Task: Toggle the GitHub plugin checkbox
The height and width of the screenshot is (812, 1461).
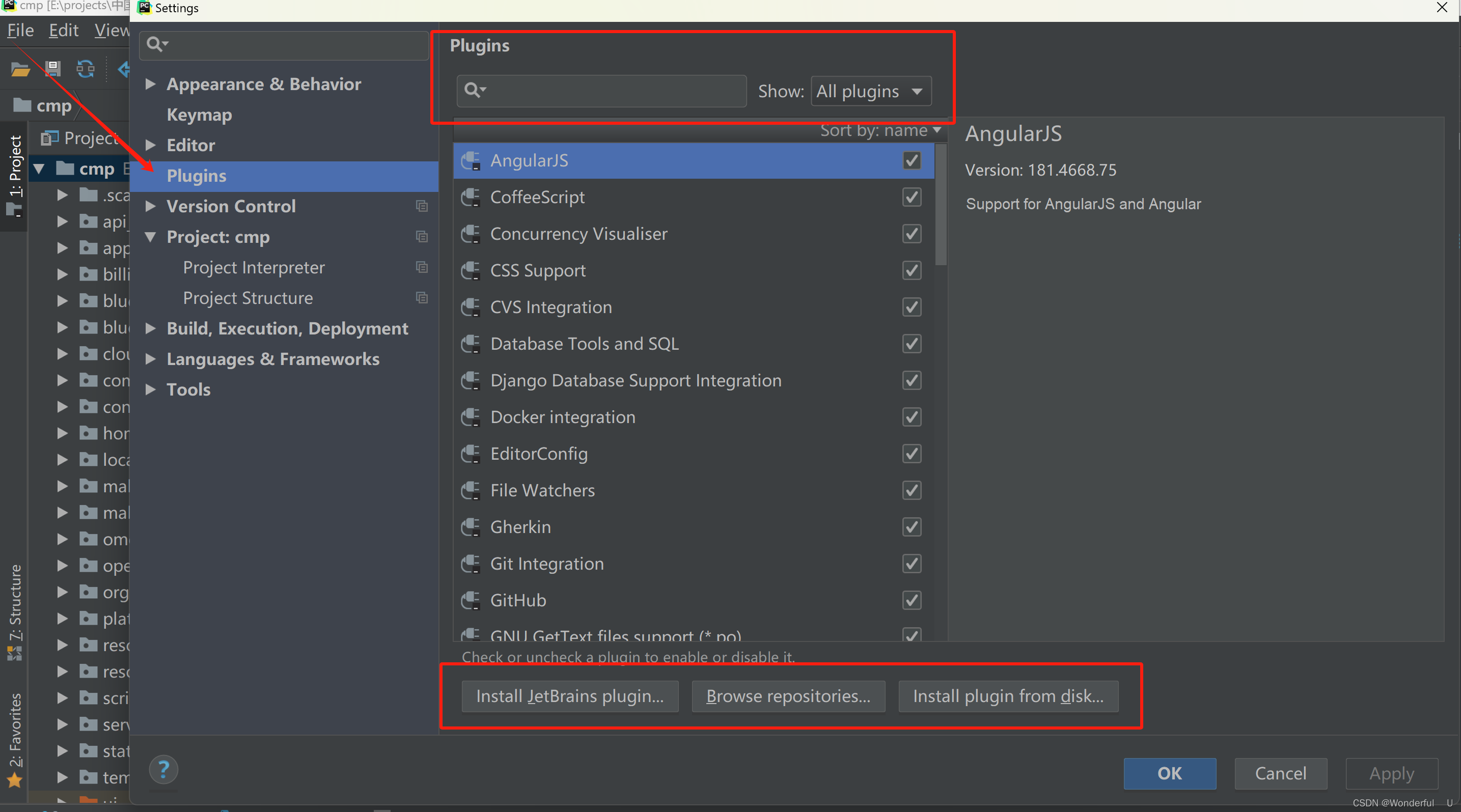Action: tap(912, 601)
